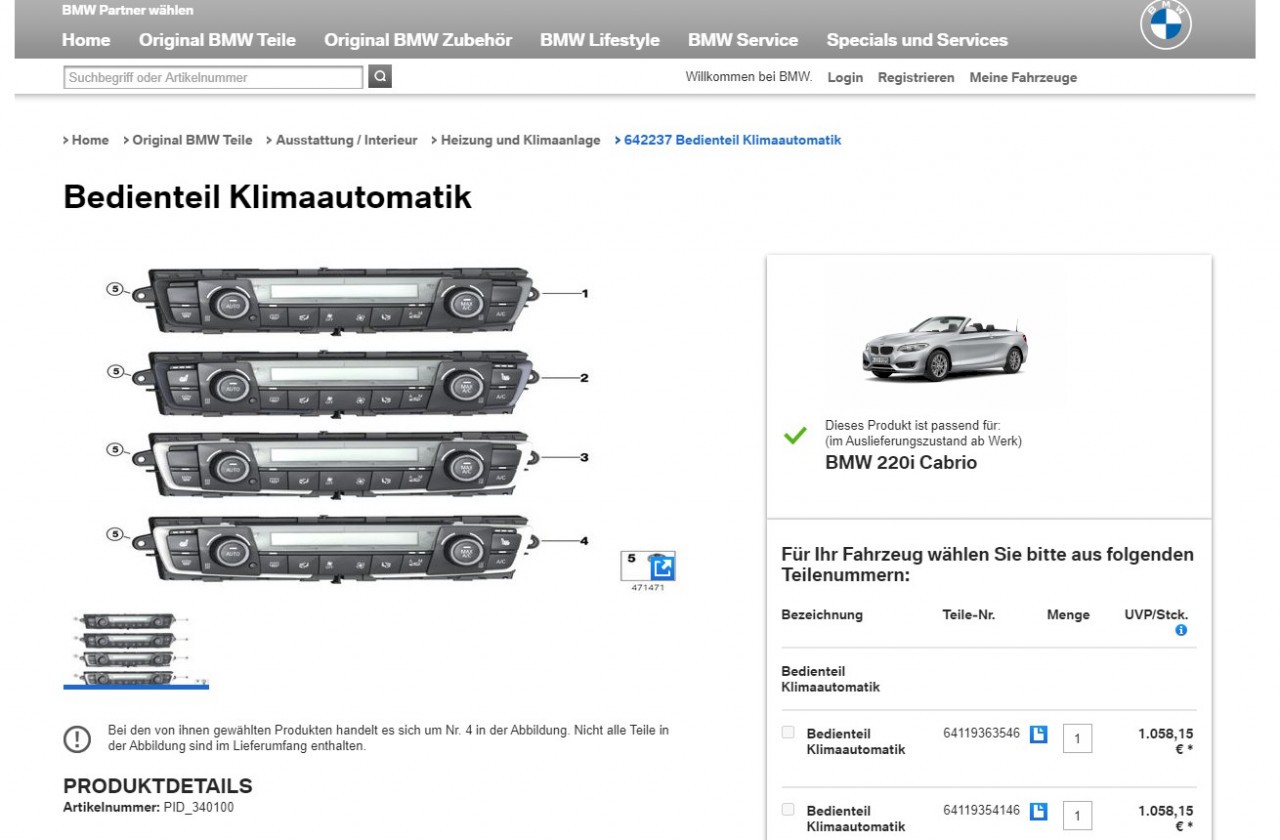Click the main climate control panel diagram
Screen dimensions: 1280x840
[x=350, y=427]
